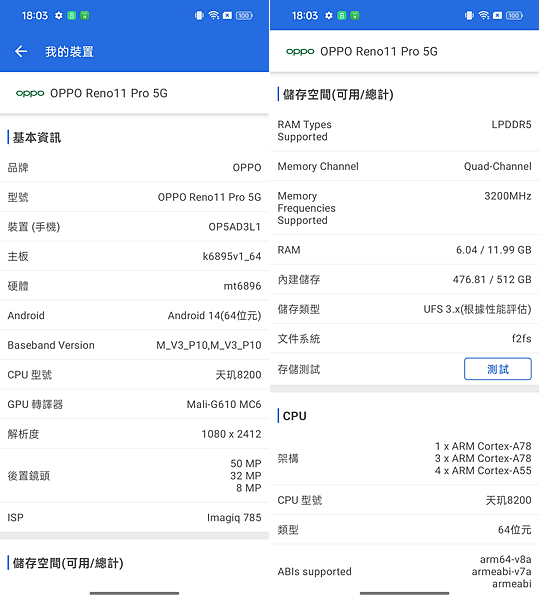Screen dimensions: 539x600
Task: Tap the 儲存類型 value UFS 3.x
Action: pos(477,309)
